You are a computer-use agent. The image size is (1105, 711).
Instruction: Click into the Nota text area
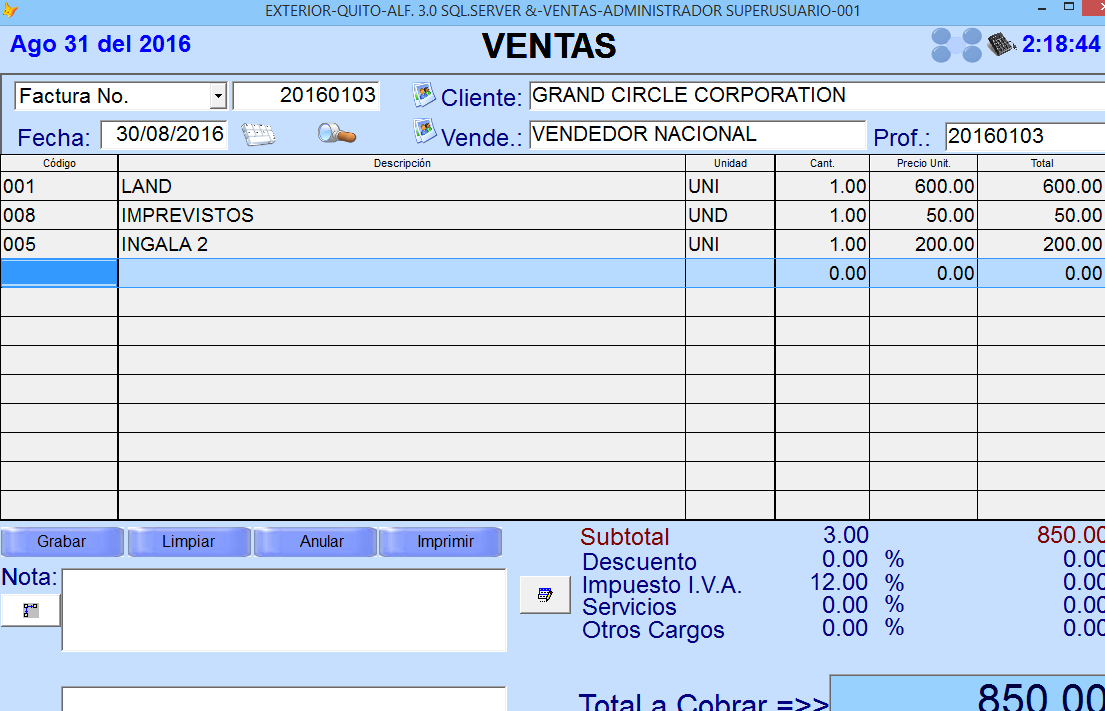(x=284, y=610)
